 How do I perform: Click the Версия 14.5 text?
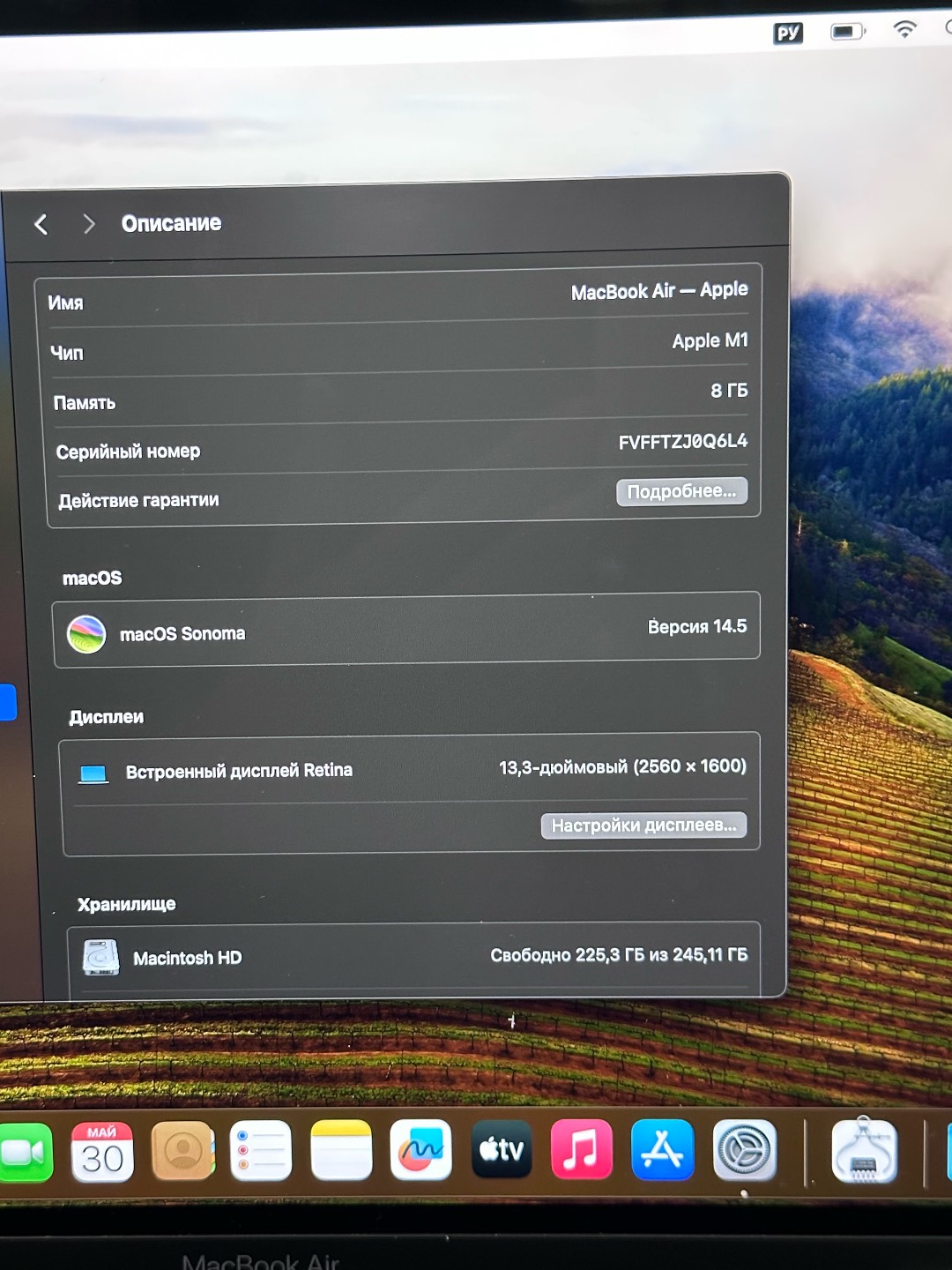pyautogui.click(x=697, y=627)
